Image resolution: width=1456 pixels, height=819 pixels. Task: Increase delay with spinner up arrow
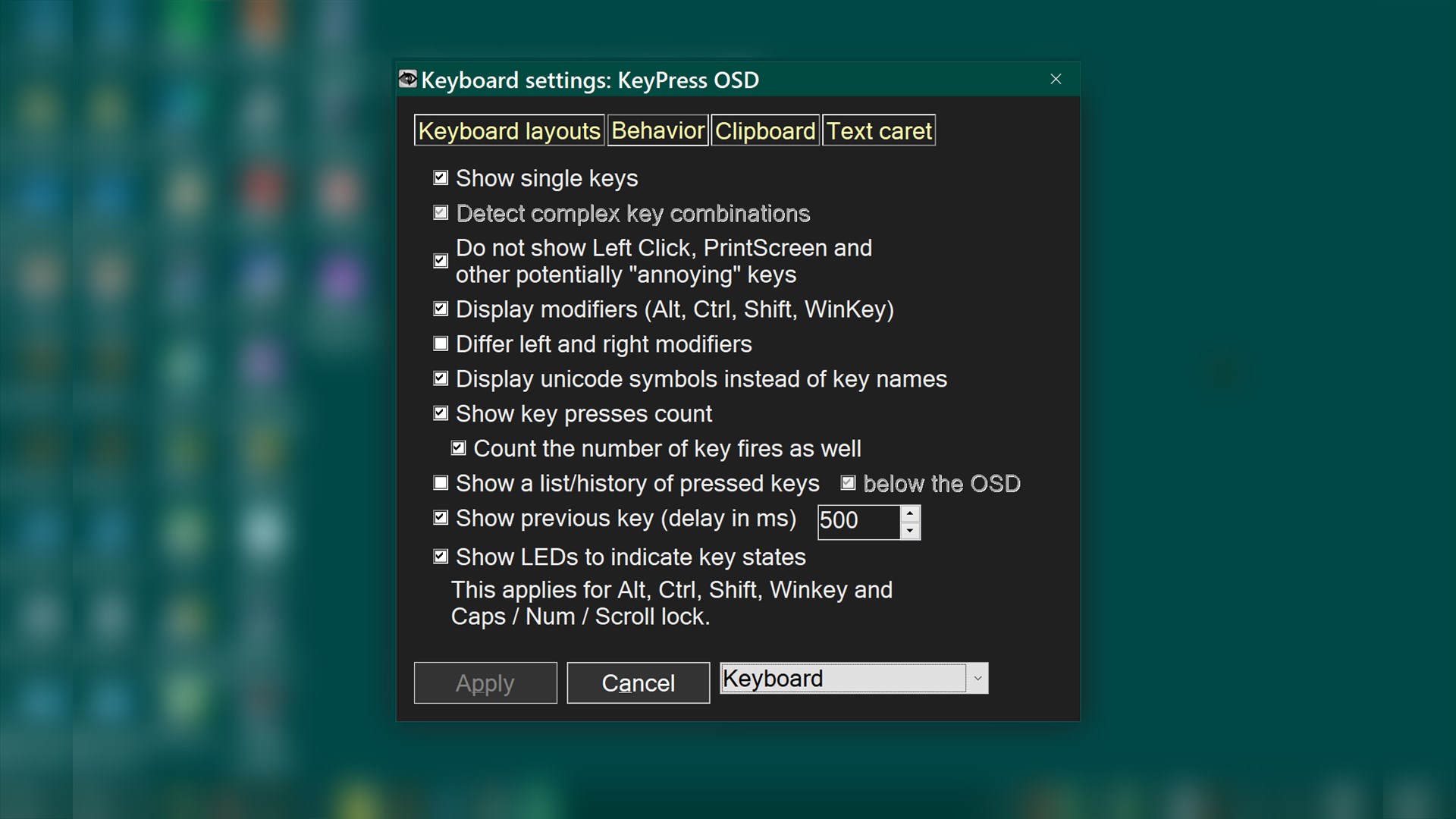coord(910,513)
